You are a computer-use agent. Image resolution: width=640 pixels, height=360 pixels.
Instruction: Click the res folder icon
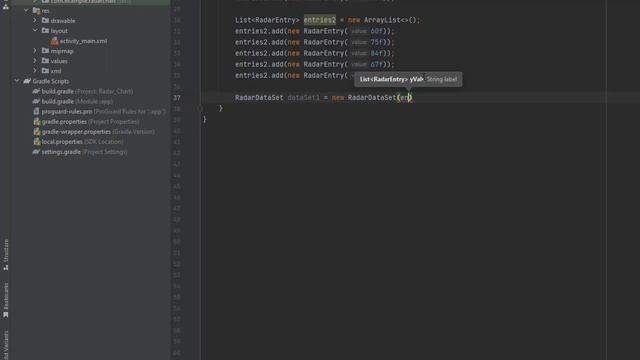36,11
